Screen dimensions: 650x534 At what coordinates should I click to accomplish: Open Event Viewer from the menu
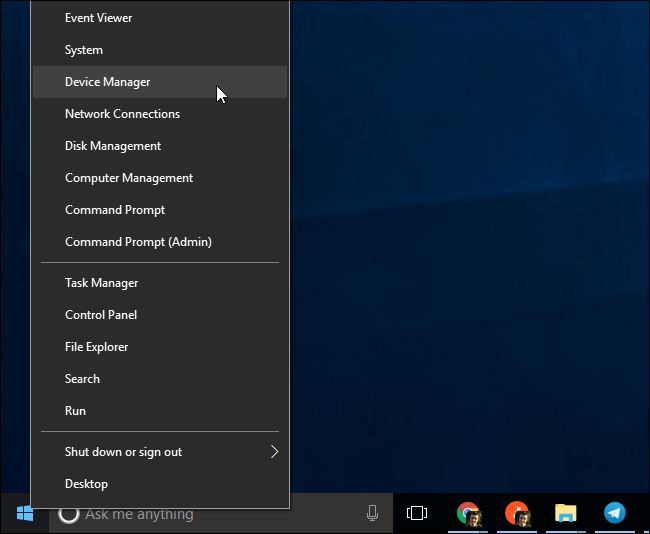pyautogui.click(x=98, y=18)
